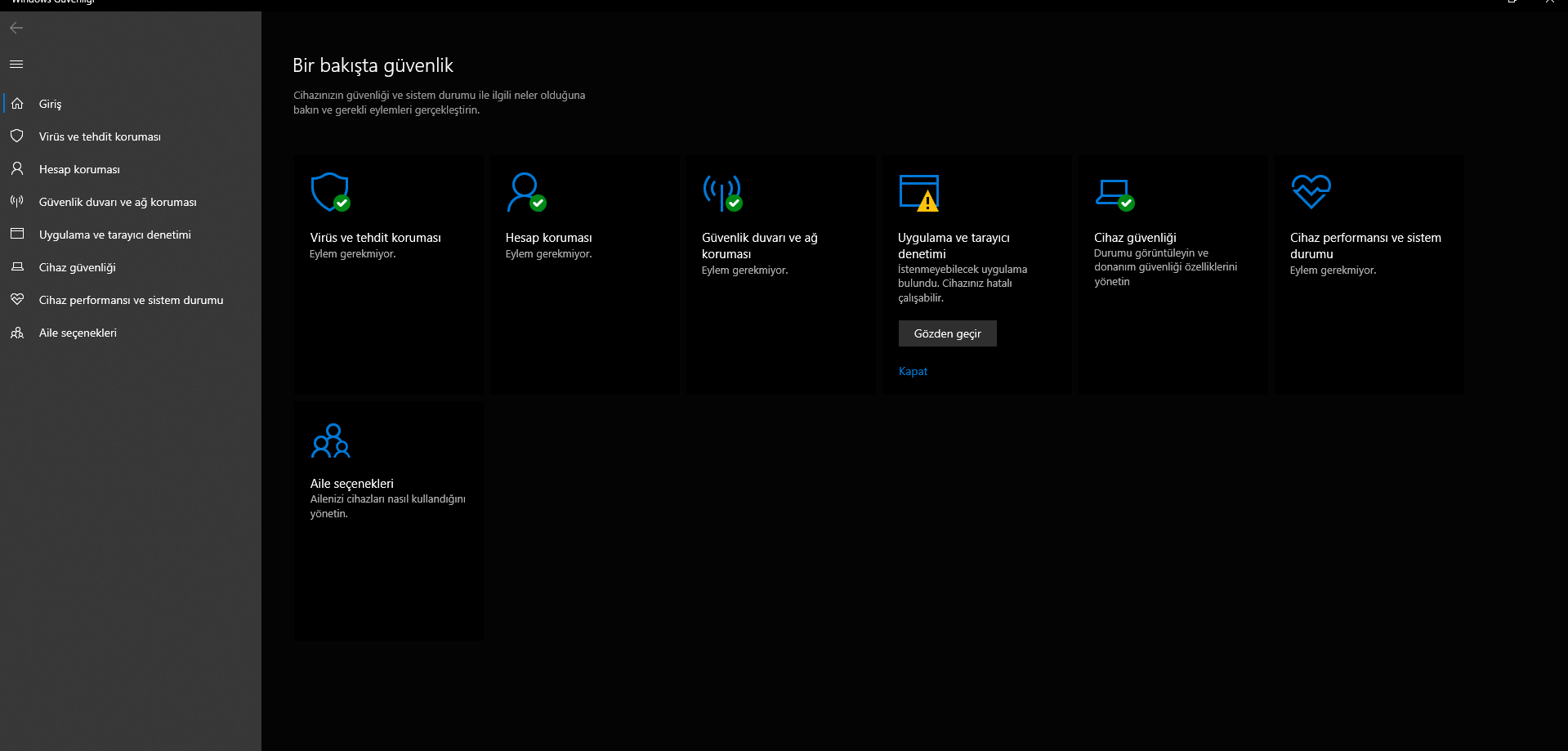Open the Aile seçenekleri tile title
Viewport: 1568px width, 751px height.
tap(351, 484)
